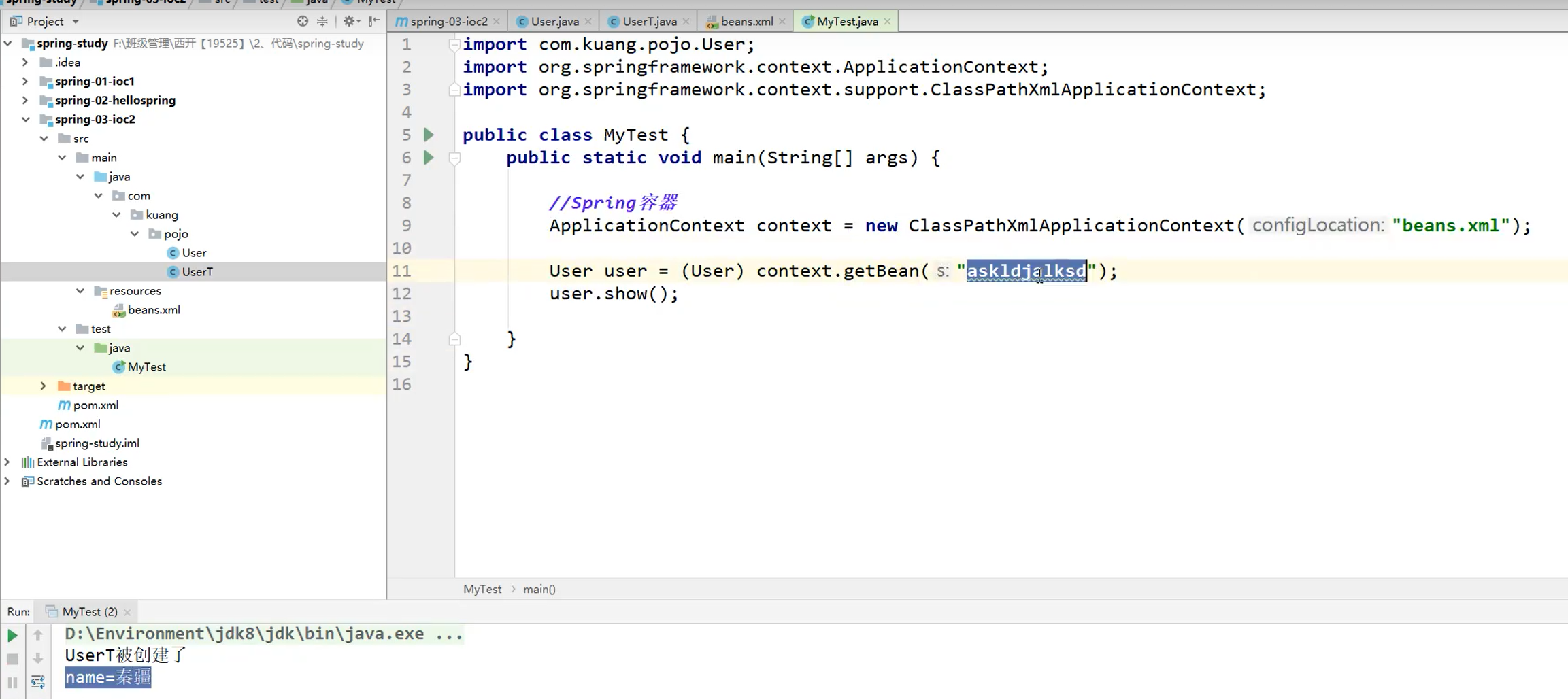Expand the .idea folder
The image size is (1568, 699).
coord(25,62)
